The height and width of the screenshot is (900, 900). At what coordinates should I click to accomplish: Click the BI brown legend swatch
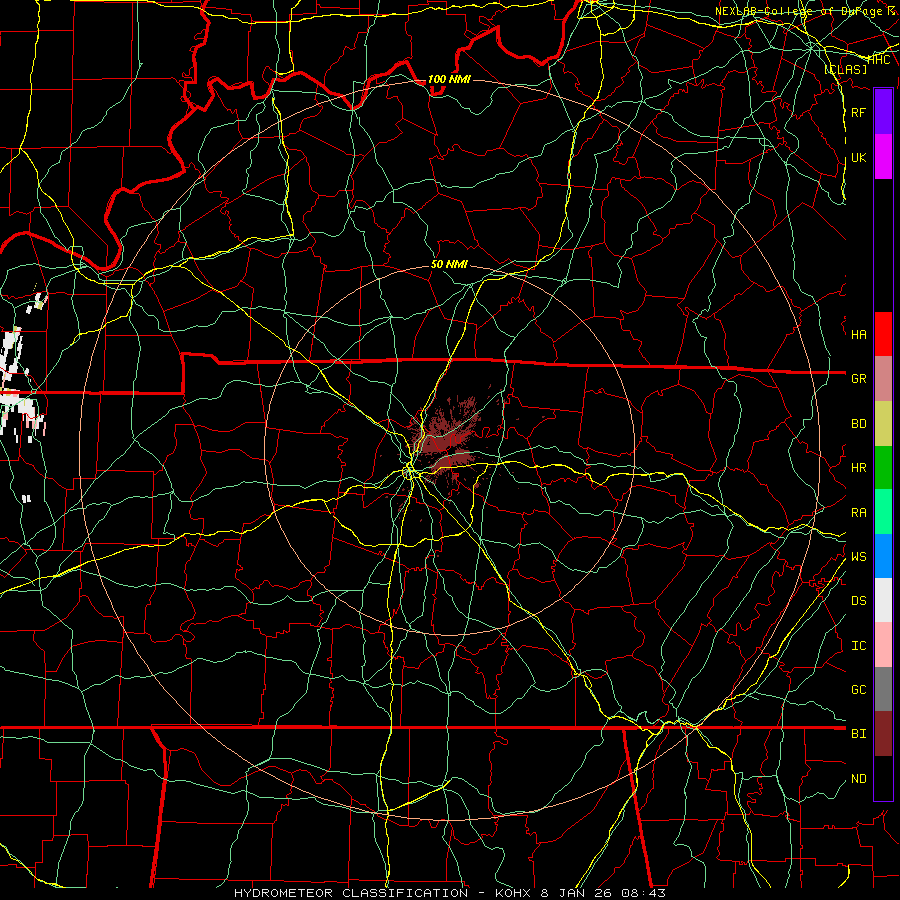pyautogui.click(x=883, y=734)
